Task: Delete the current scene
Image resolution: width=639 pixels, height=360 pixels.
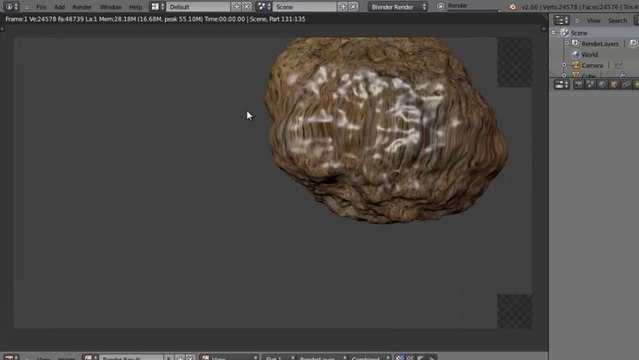Action: pos(353,7)
